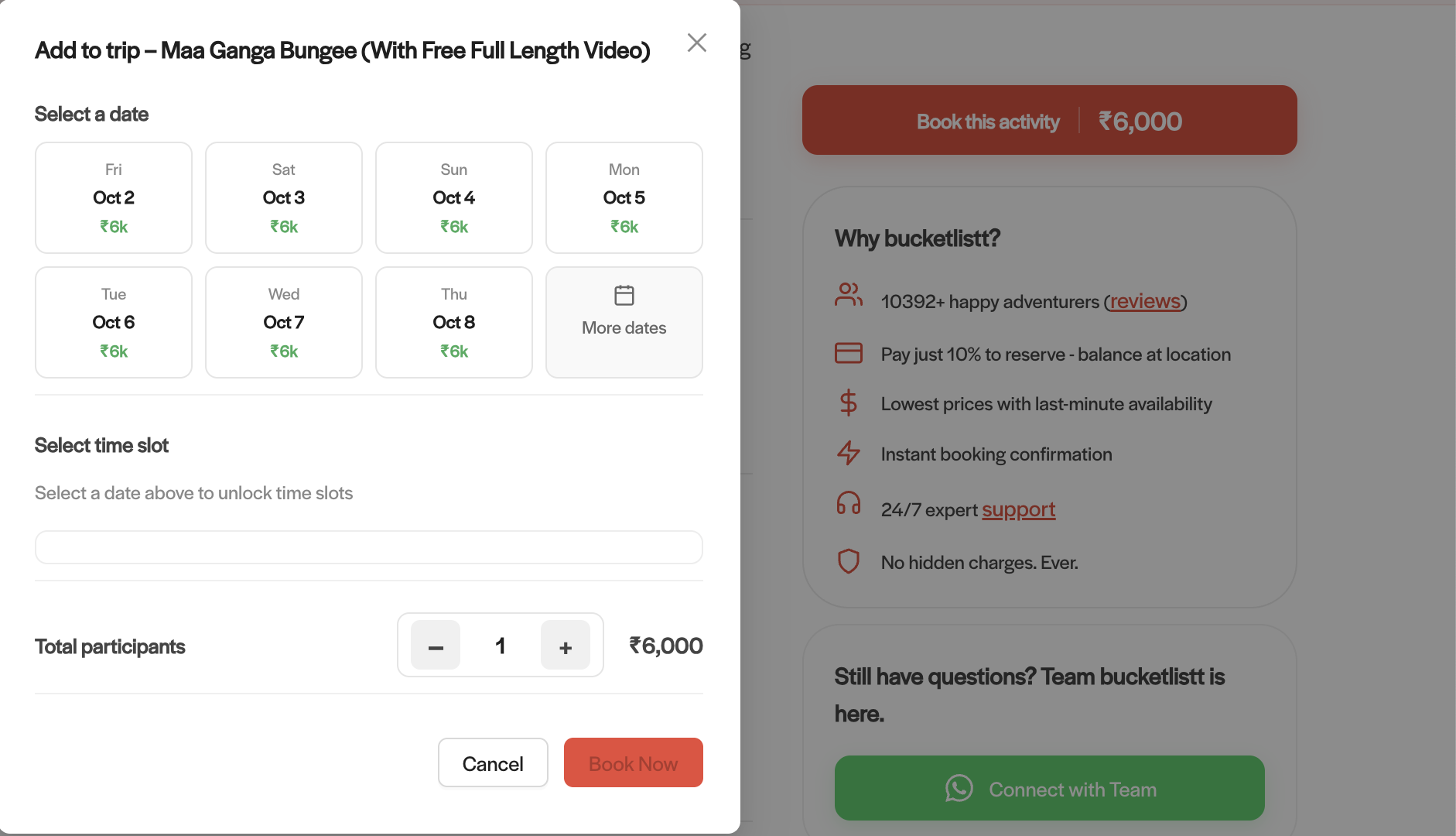Choose Sun Oct 4 as the date
This screenshot has height=836, width=1456.
tap(454, 197)
